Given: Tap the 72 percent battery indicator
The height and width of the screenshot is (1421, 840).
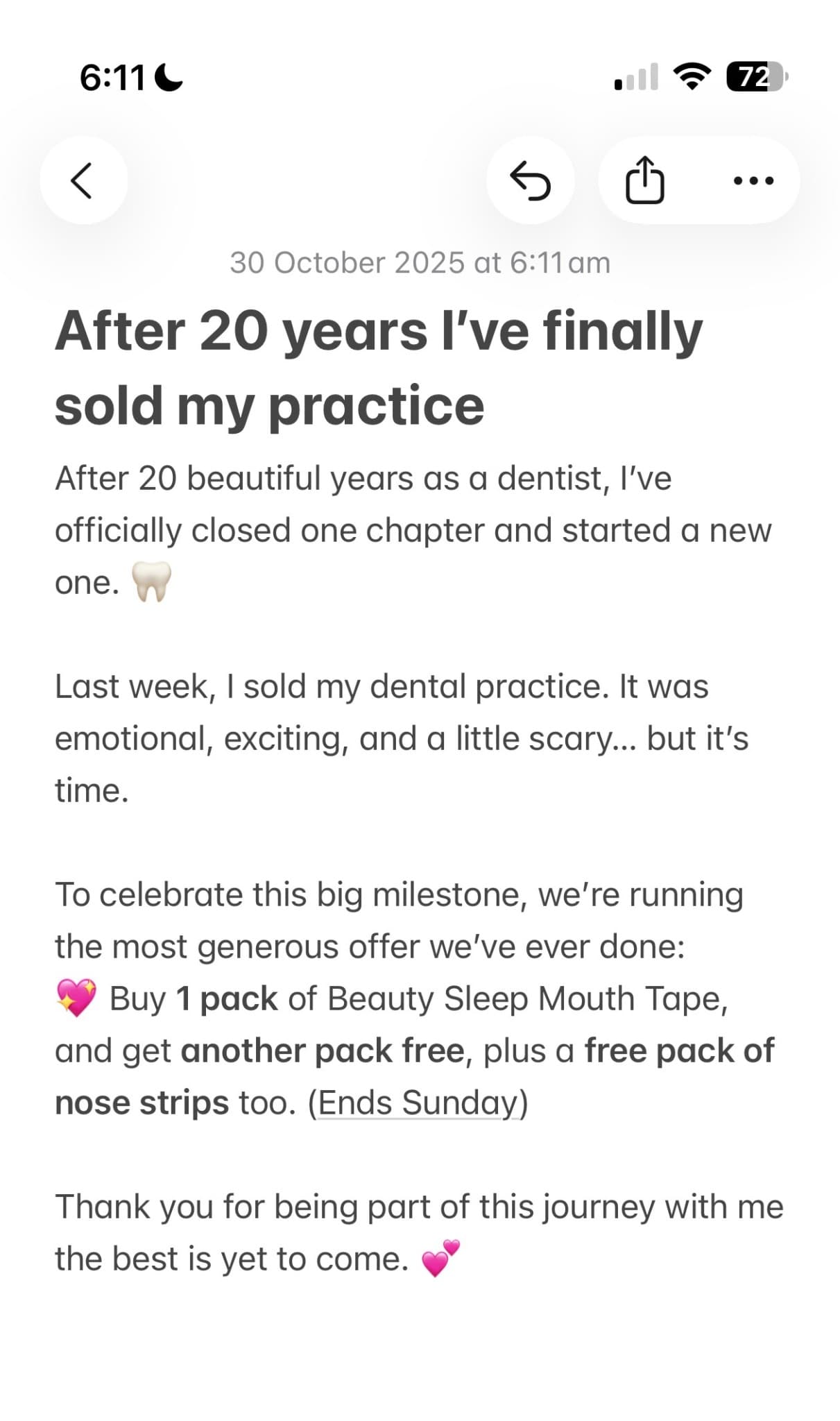Looking at the screenshot, I should (757, 76).
